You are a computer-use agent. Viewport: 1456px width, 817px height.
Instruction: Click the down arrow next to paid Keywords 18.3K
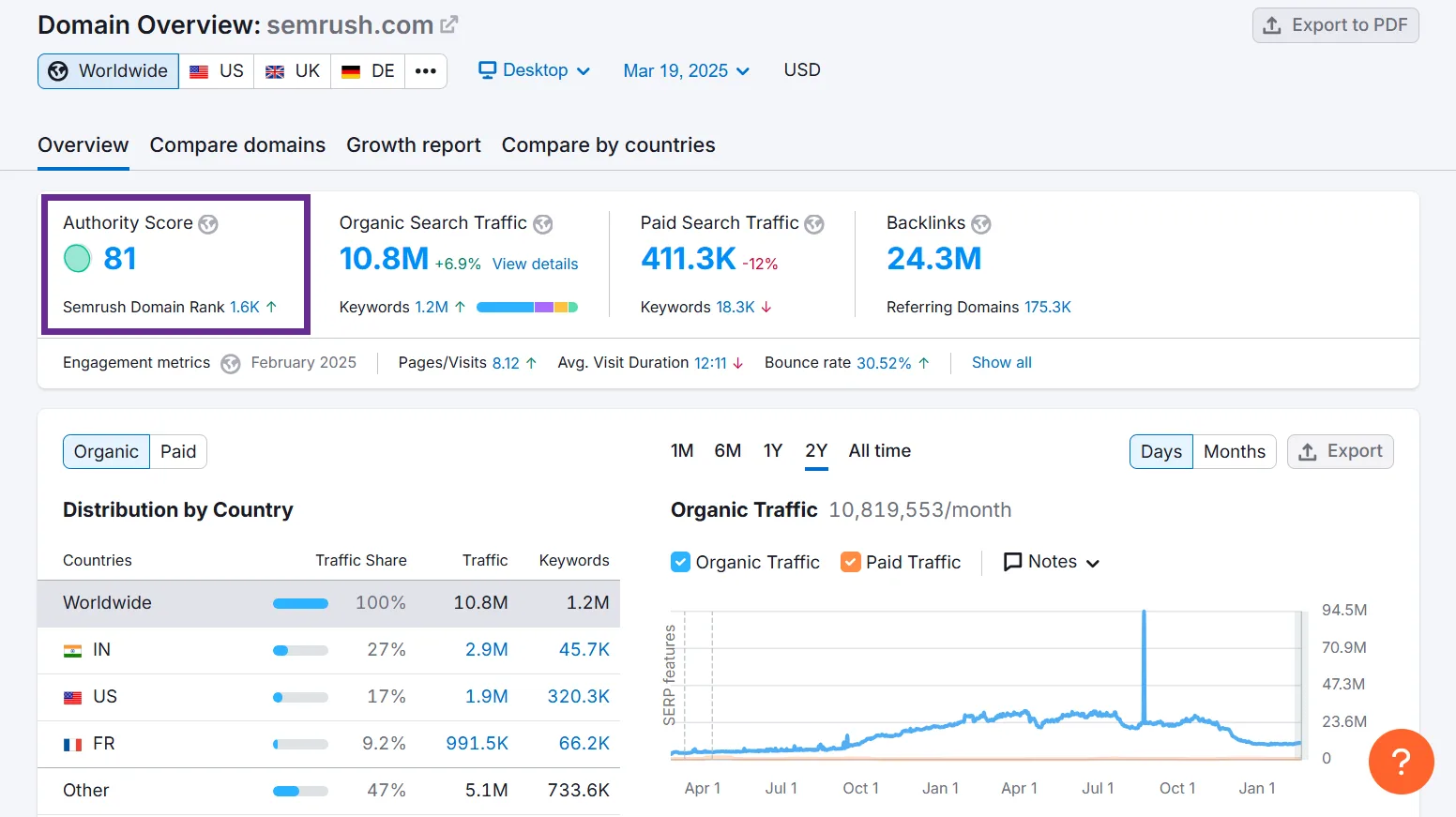766,307
